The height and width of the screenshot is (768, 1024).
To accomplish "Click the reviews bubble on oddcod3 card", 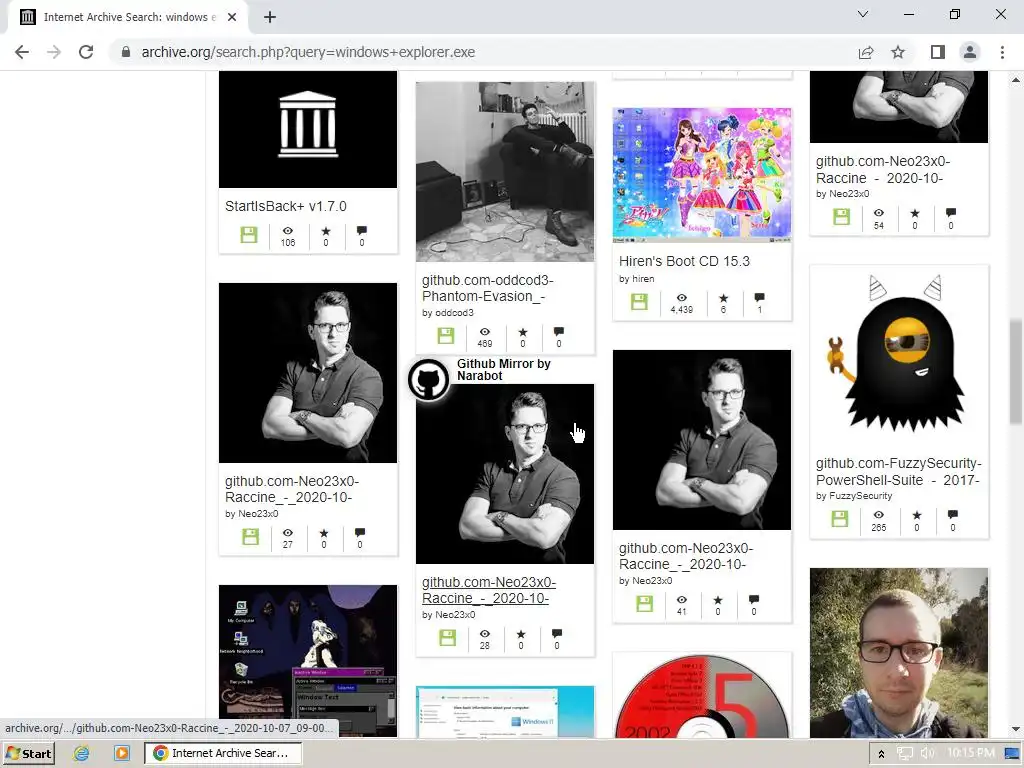I will [558, 332].
